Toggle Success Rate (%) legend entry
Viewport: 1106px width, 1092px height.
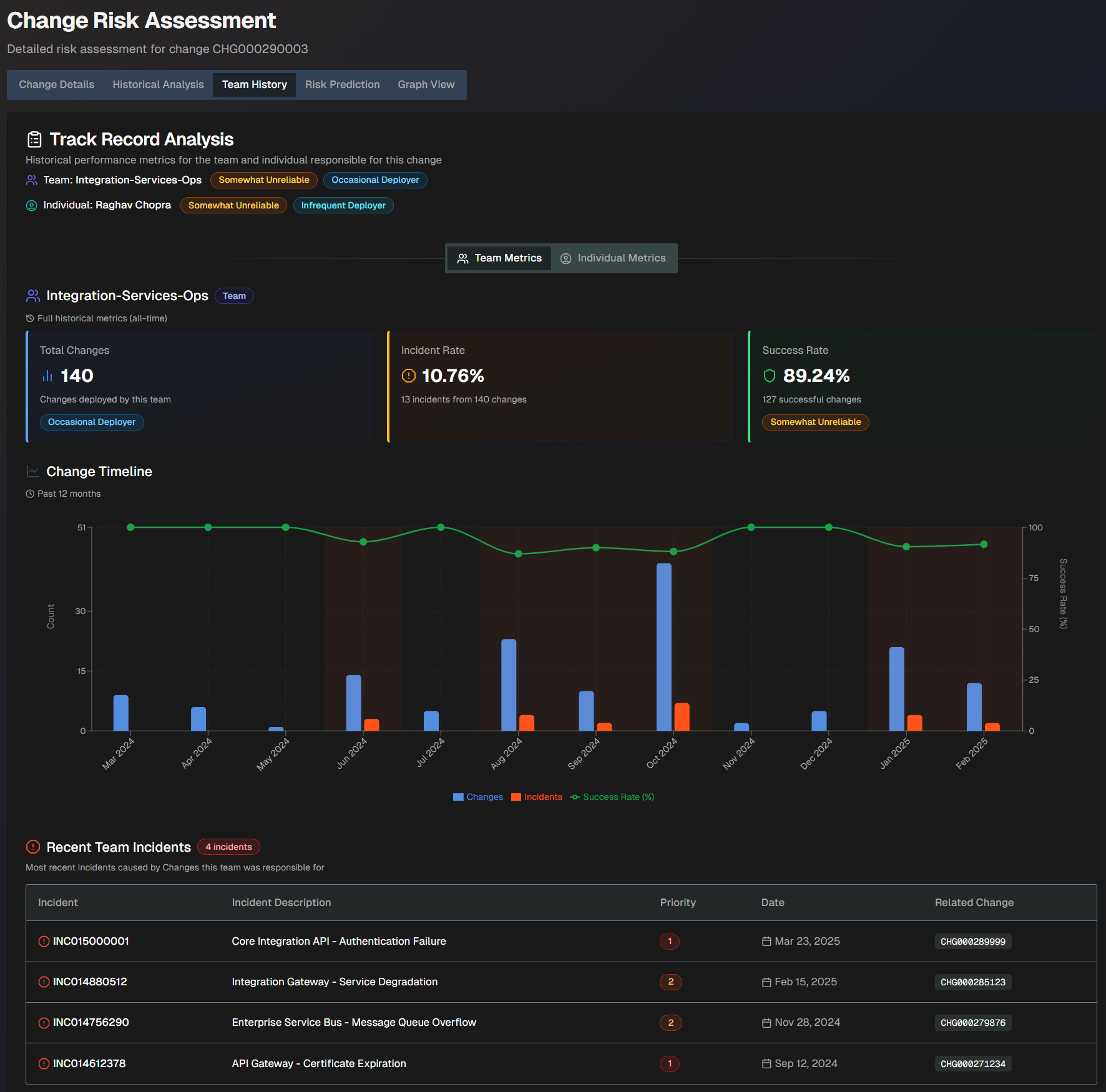tap(612, 797)
